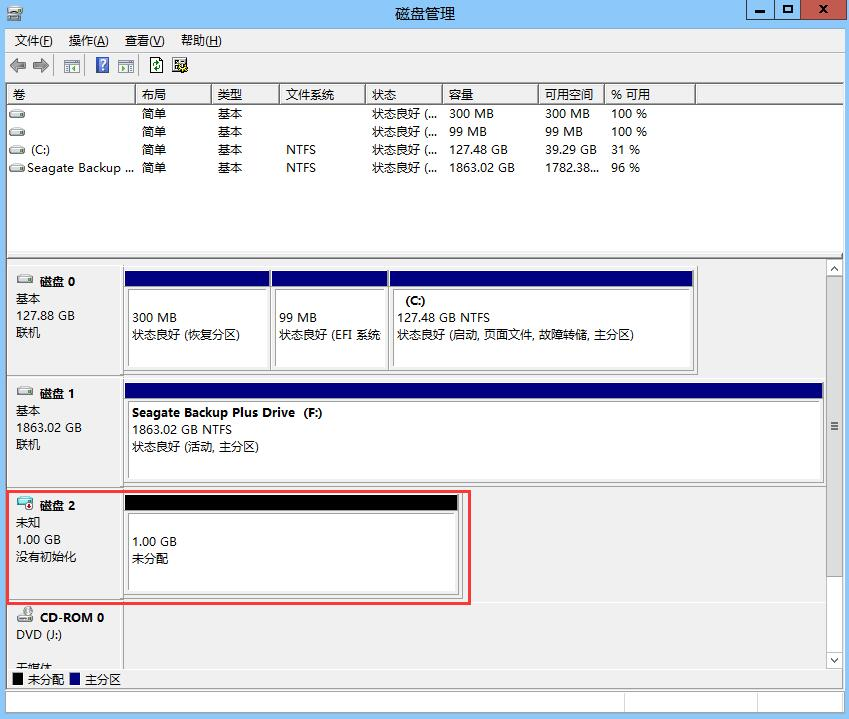Screen dimensions: 849x719
Task: Open the 文件(F) menu
Action: tap(33, 41)
